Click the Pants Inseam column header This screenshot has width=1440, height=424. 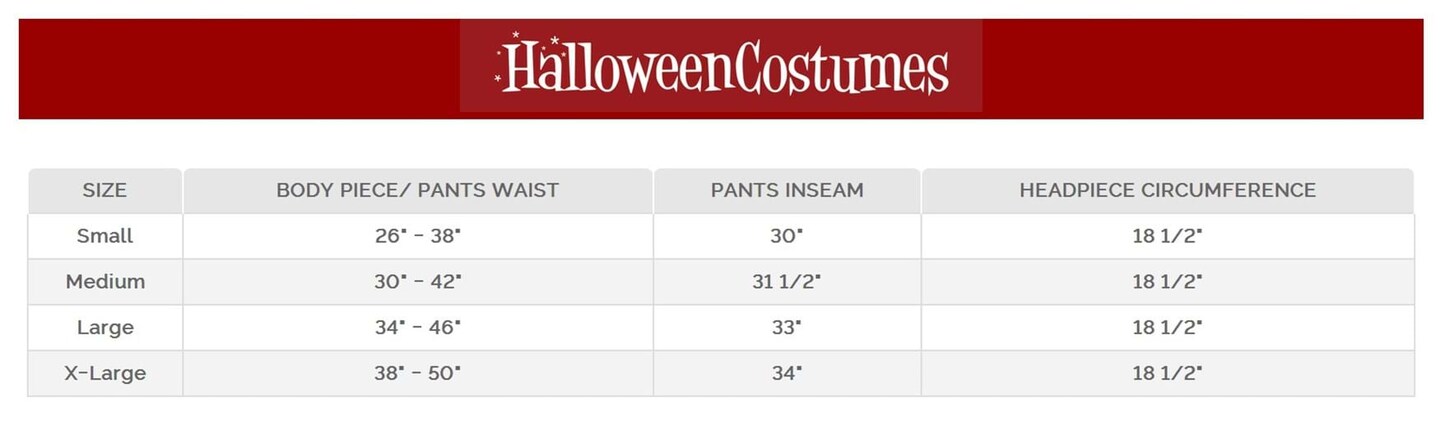pyautogui.click(x=786, y=190)
